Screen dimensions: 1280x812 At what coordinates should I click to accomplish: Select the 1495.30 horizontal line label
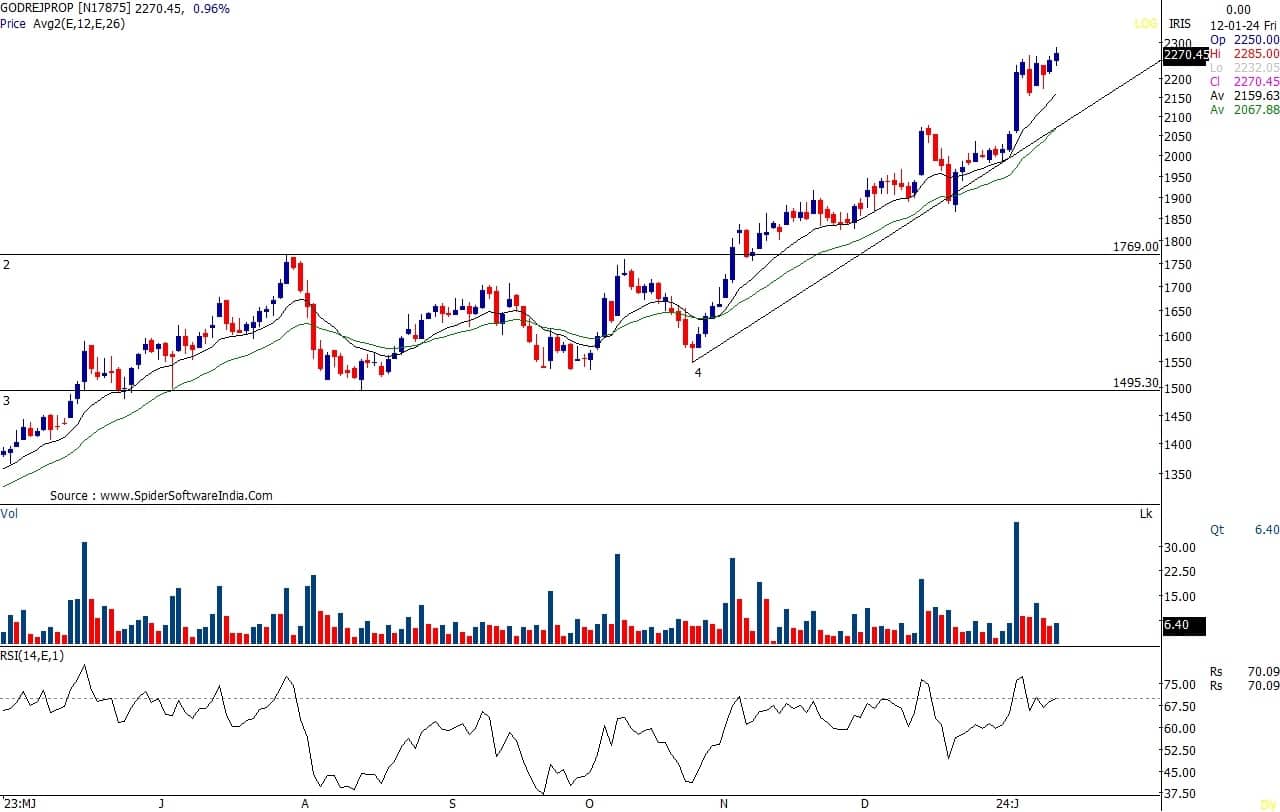coord(1135,382)
